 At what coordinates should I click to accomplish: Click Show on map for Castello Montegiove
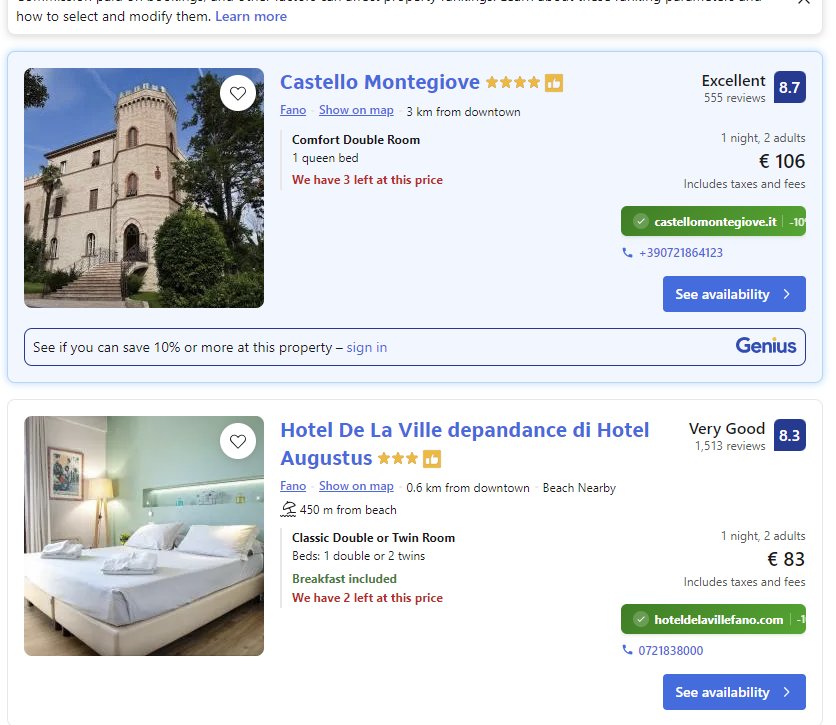pos(356,110)
